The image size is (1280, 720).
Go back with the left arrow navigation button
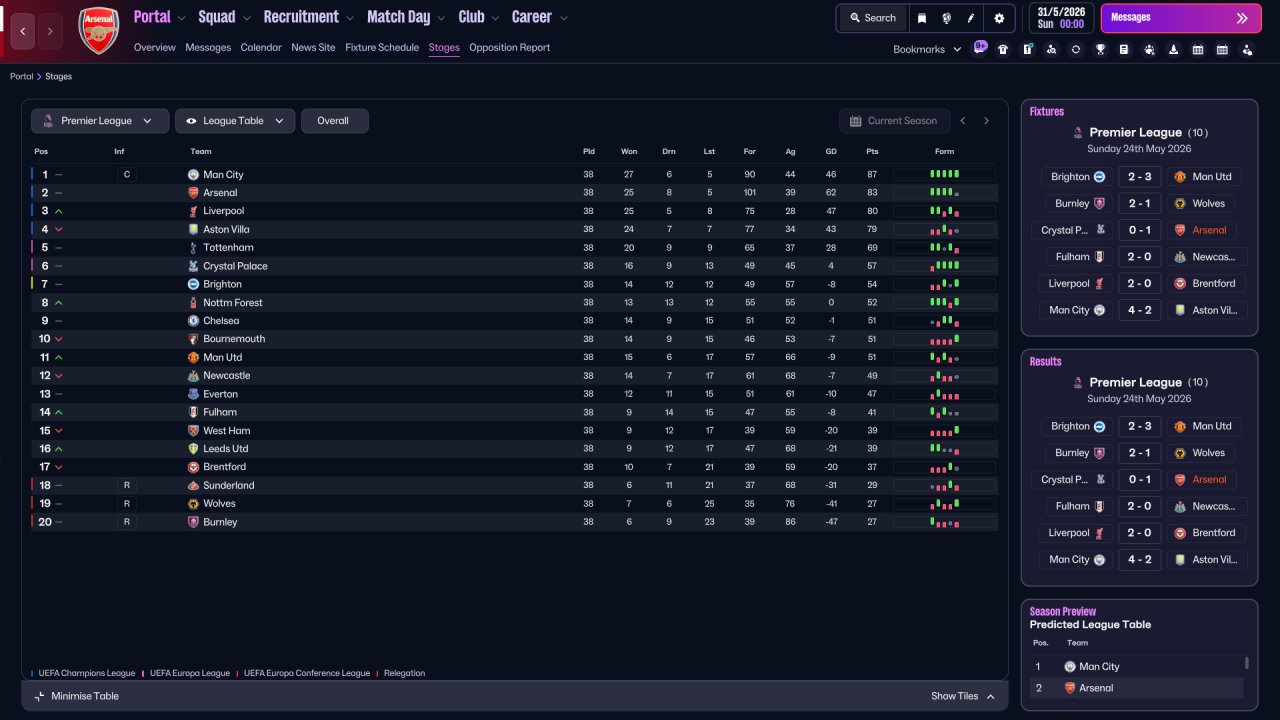click(x=22, y=31)
